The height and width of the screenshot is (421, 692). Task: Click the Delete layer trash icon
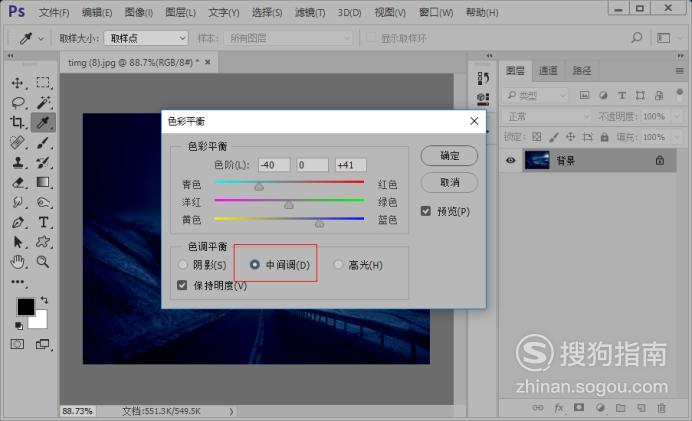[662, 408]
